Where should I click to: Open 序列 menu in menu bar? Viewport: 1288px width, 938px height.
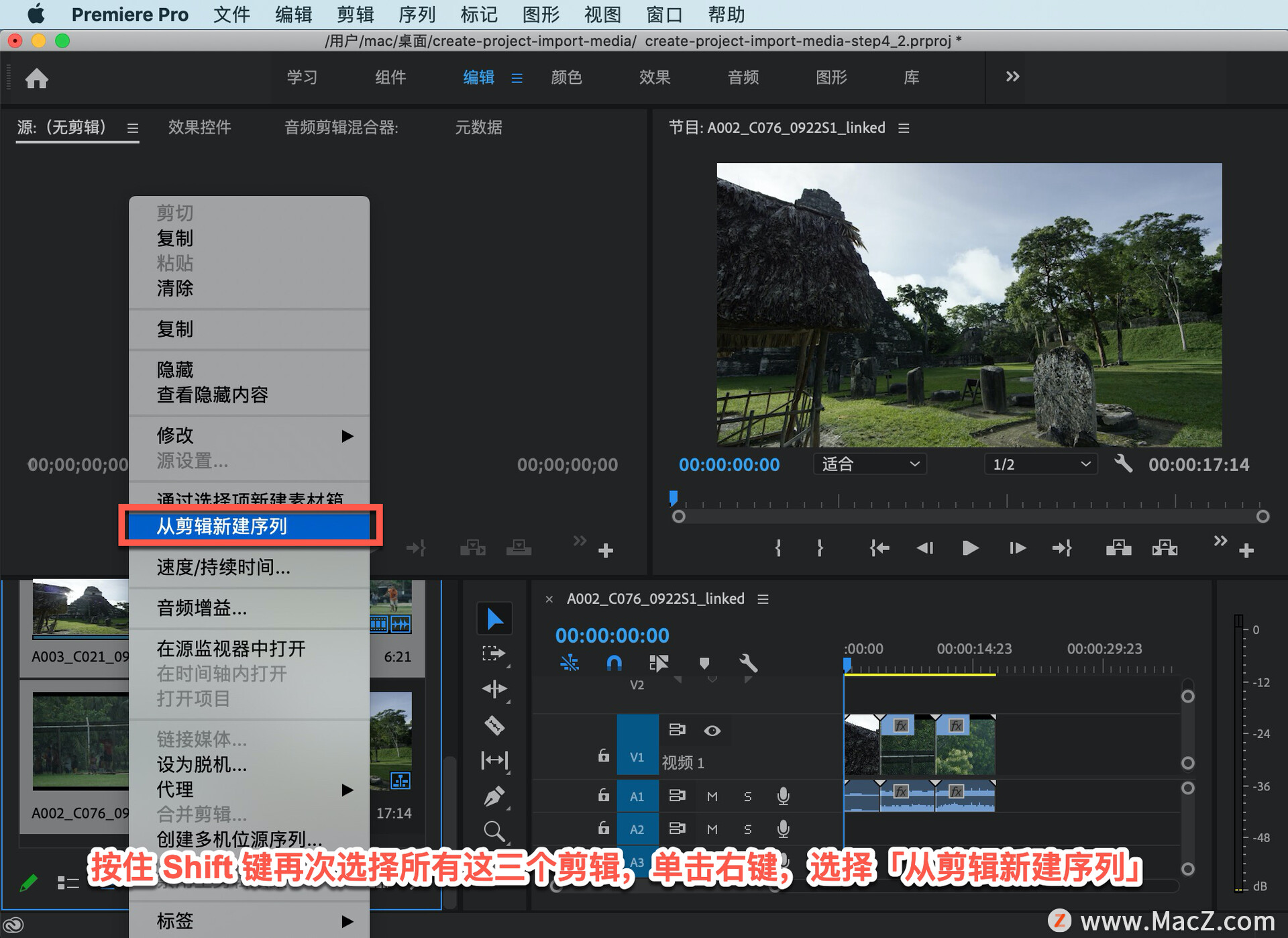click(x=417, y=14)
